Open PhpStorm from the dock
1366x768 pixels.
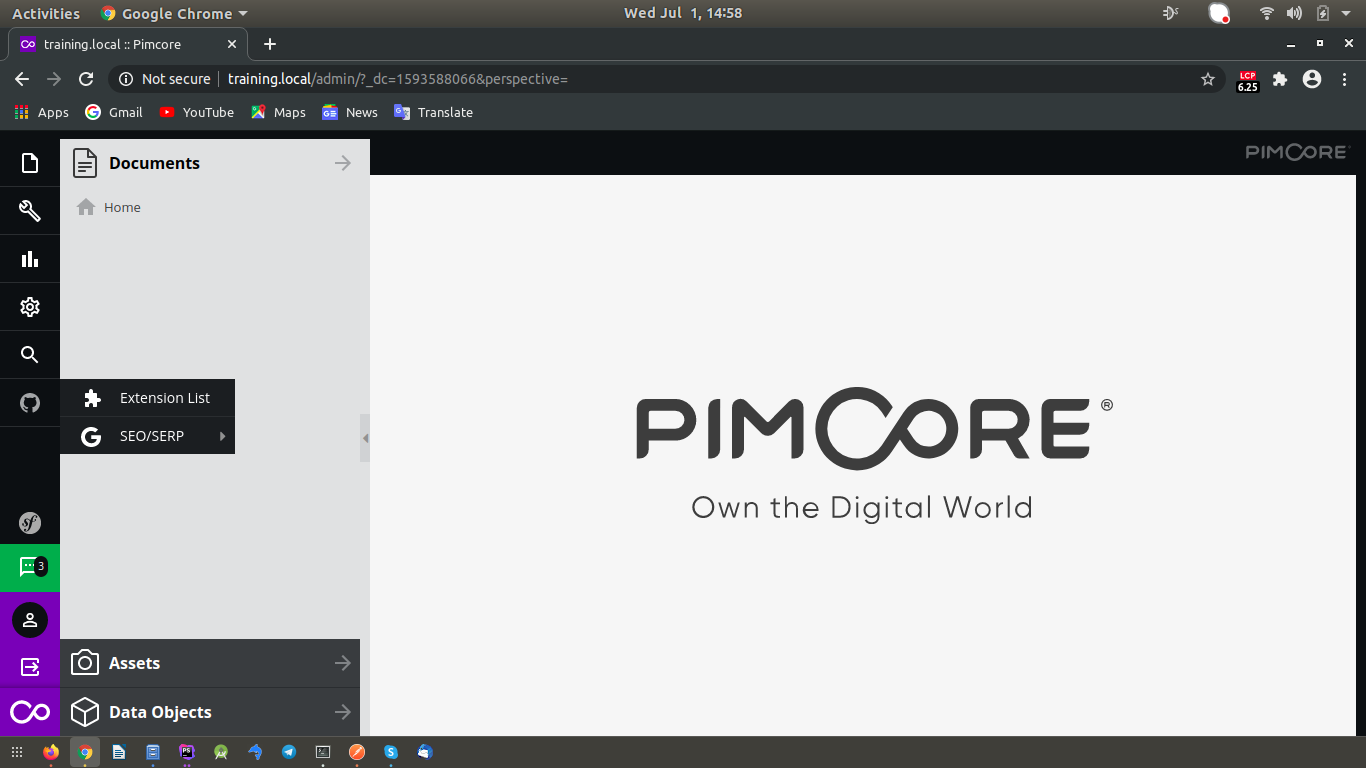click(187, 752)
